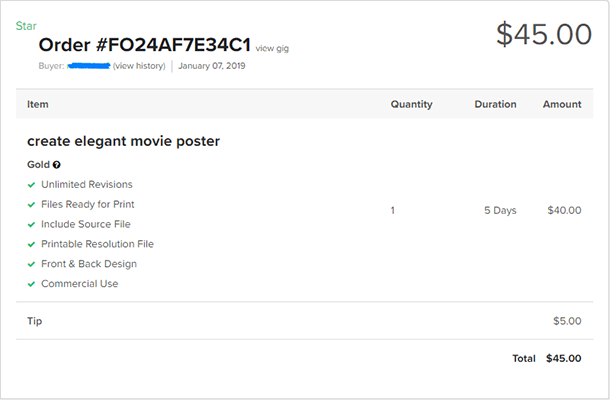The width and height of the screenshot is (610, 400).
Task: Click the large $45.00 price at top
Action: [544, 34]
